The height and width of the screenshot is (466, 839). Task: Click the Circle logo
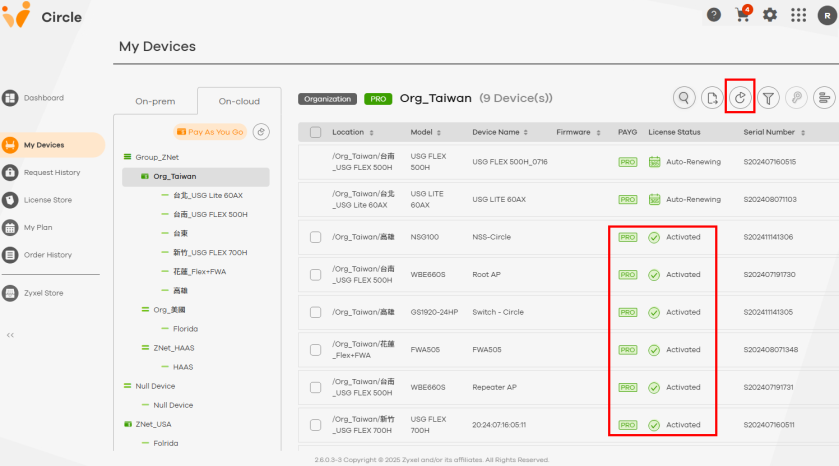point(42,16)
